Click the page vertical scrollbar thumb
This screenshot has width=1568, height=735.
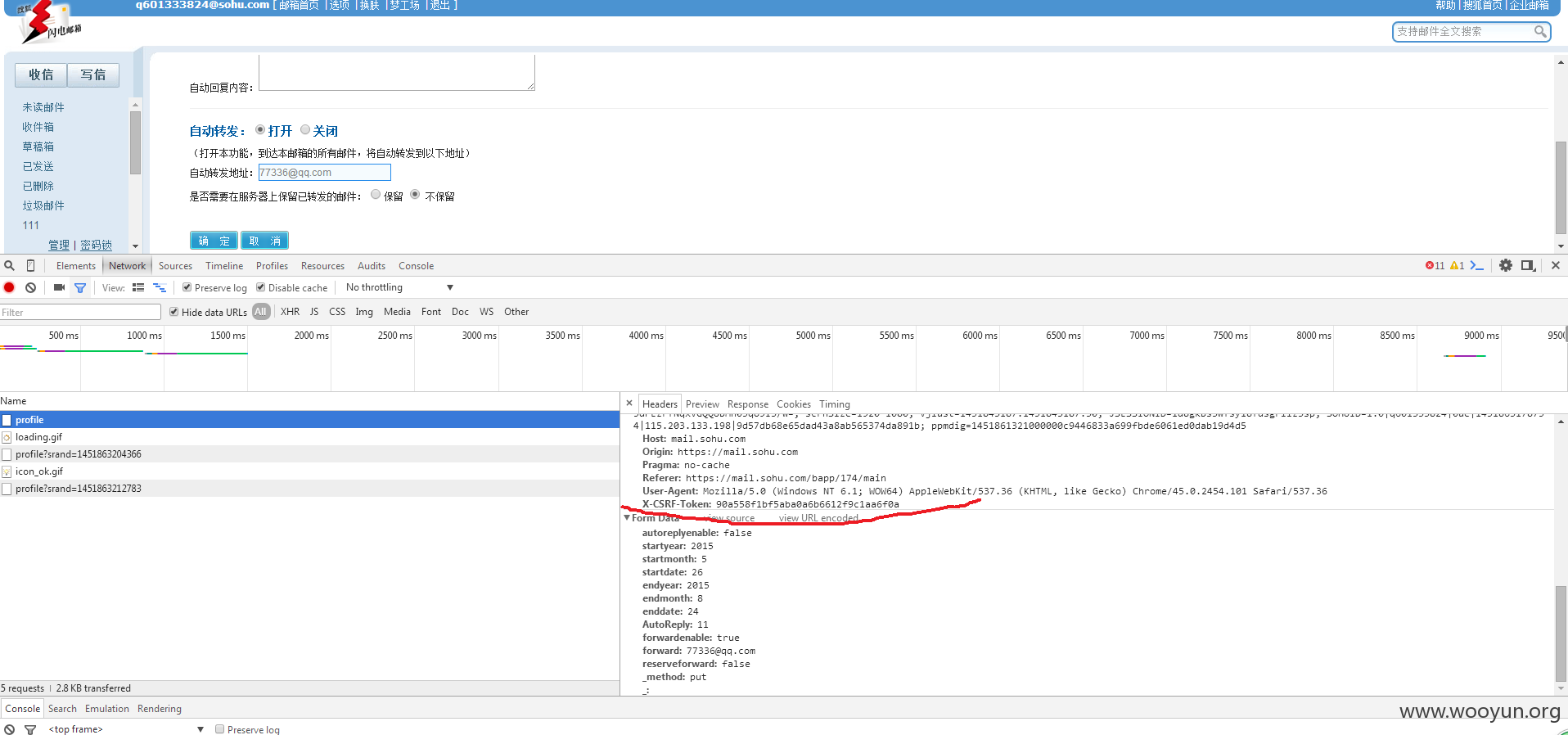[1561, 188]
